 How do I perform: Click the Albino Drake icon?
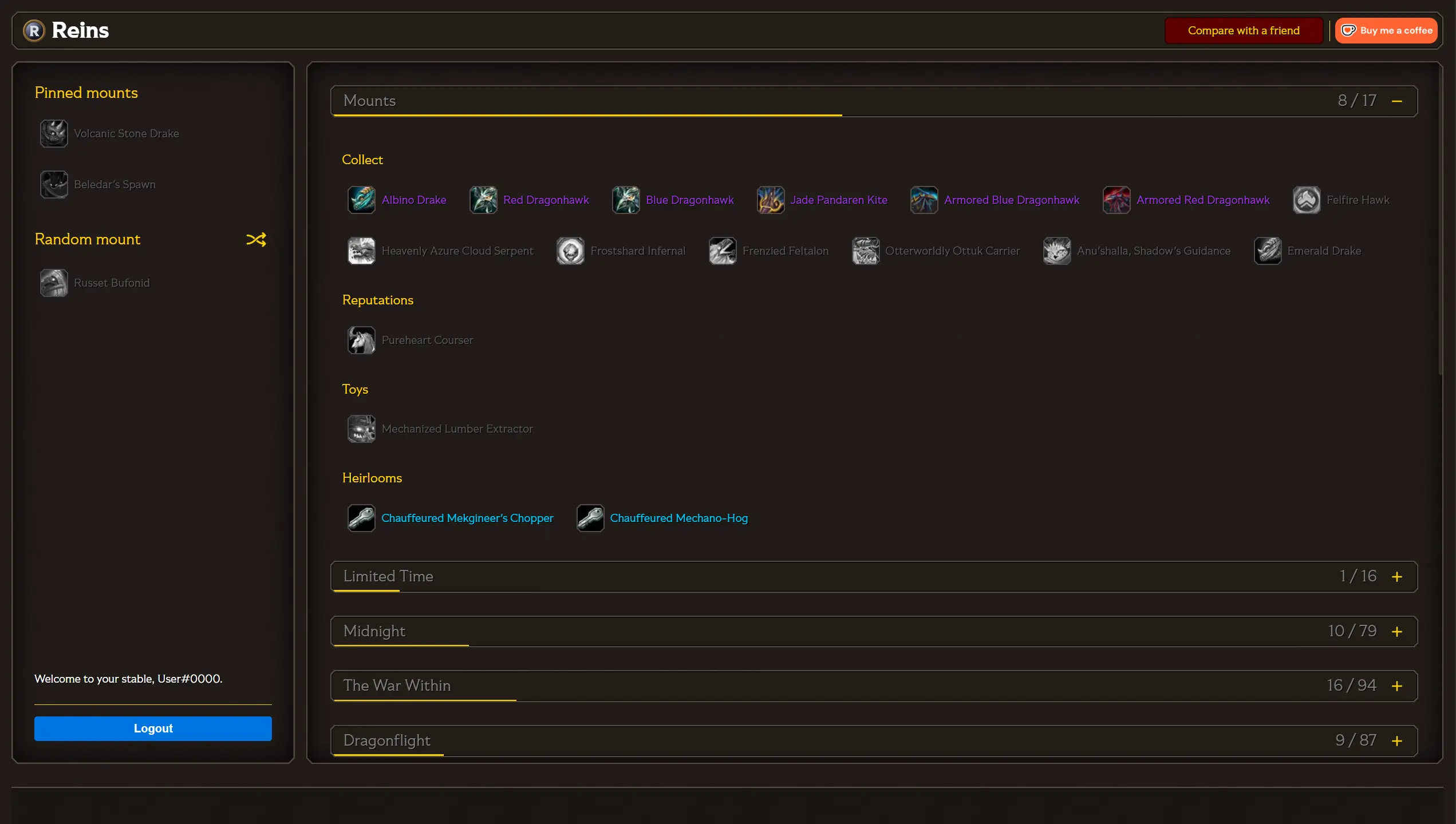coord(361,200)
